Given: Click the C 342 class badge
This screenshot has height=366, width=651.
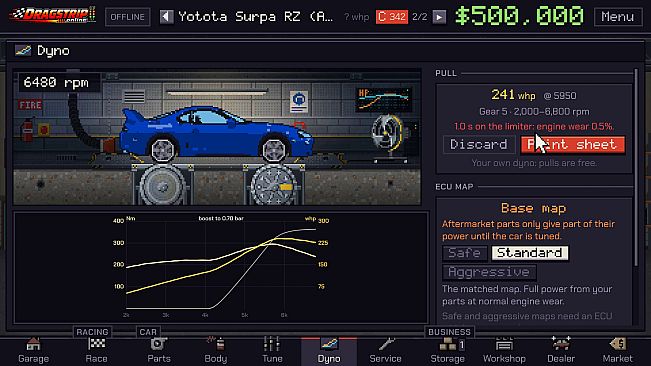Looking at the screenshot, I should point(392,17).
